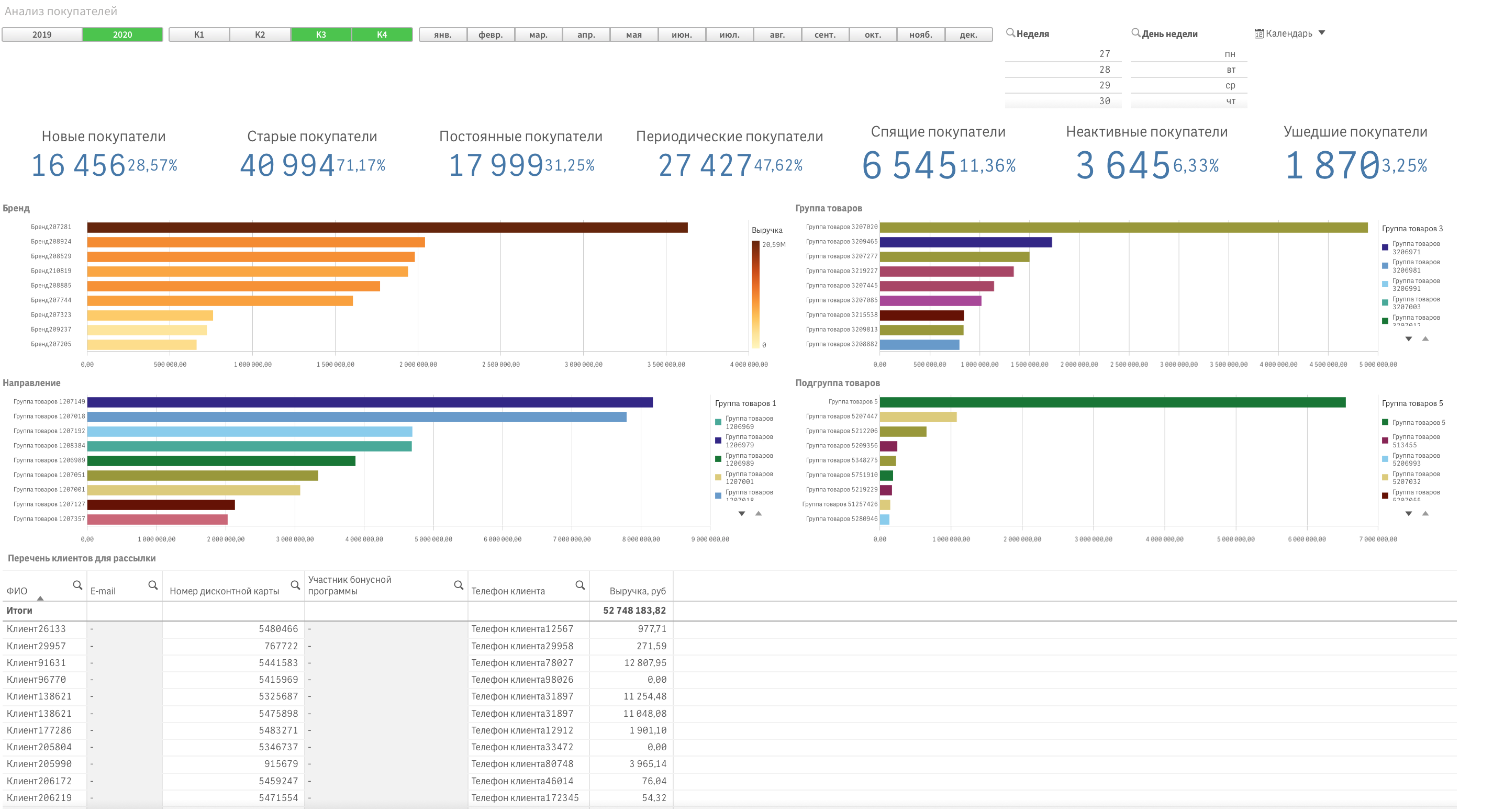
Task: Deselect the K3 quarter filter
Action: point(320,35)
